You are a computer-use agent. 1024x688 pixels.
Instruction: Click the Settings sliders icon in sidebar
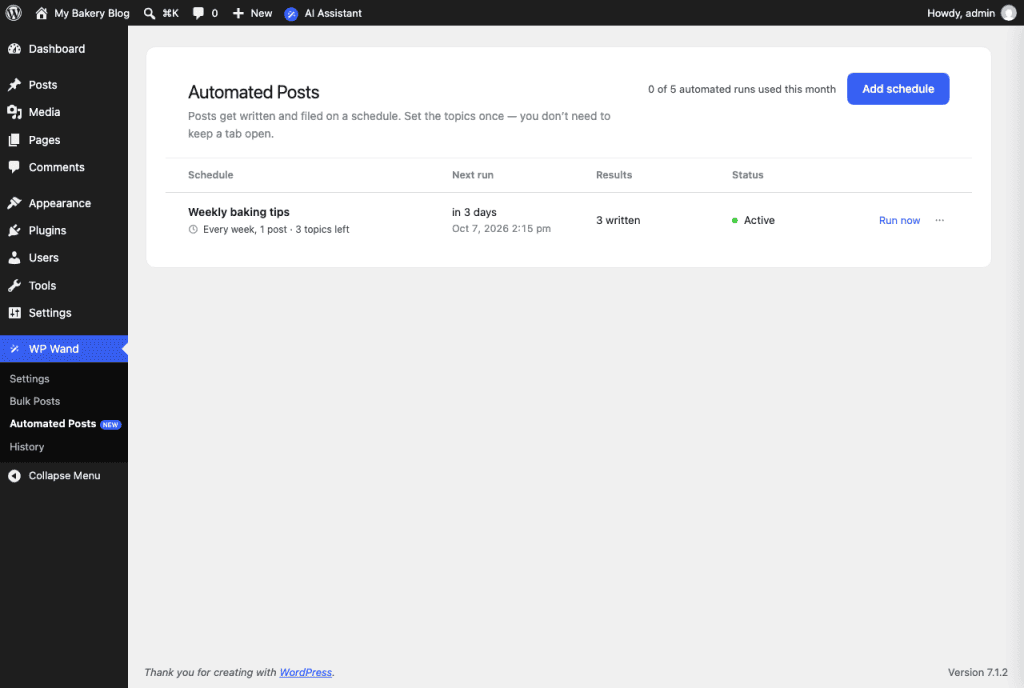click(x=14, y=313)
